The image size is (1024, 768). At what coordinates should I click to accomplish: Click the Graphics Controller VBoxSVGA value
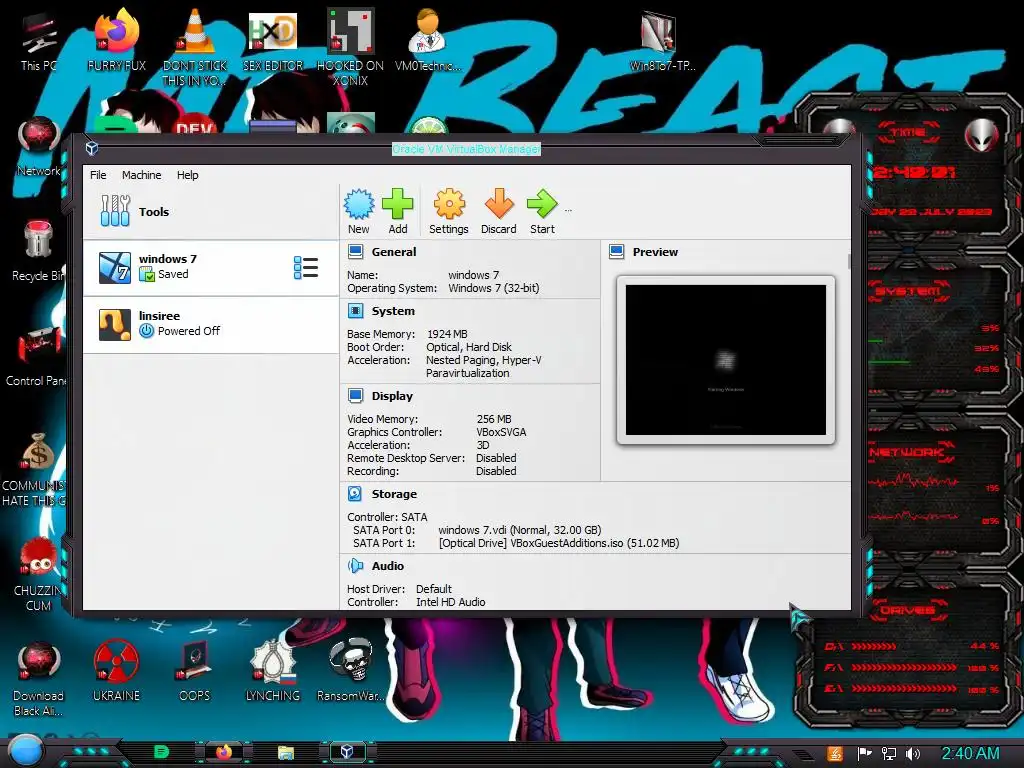(501, 432)
